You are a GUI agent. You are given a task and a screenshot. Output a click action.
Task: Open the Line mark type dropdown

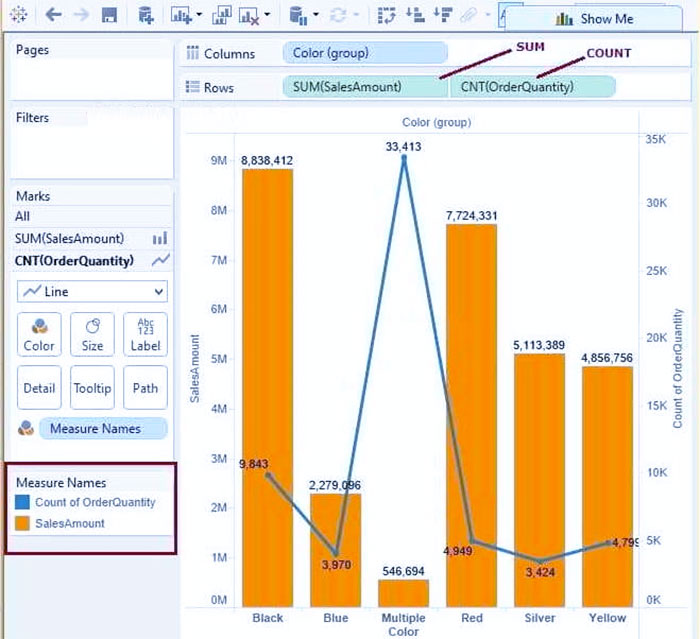click(92, 292)
